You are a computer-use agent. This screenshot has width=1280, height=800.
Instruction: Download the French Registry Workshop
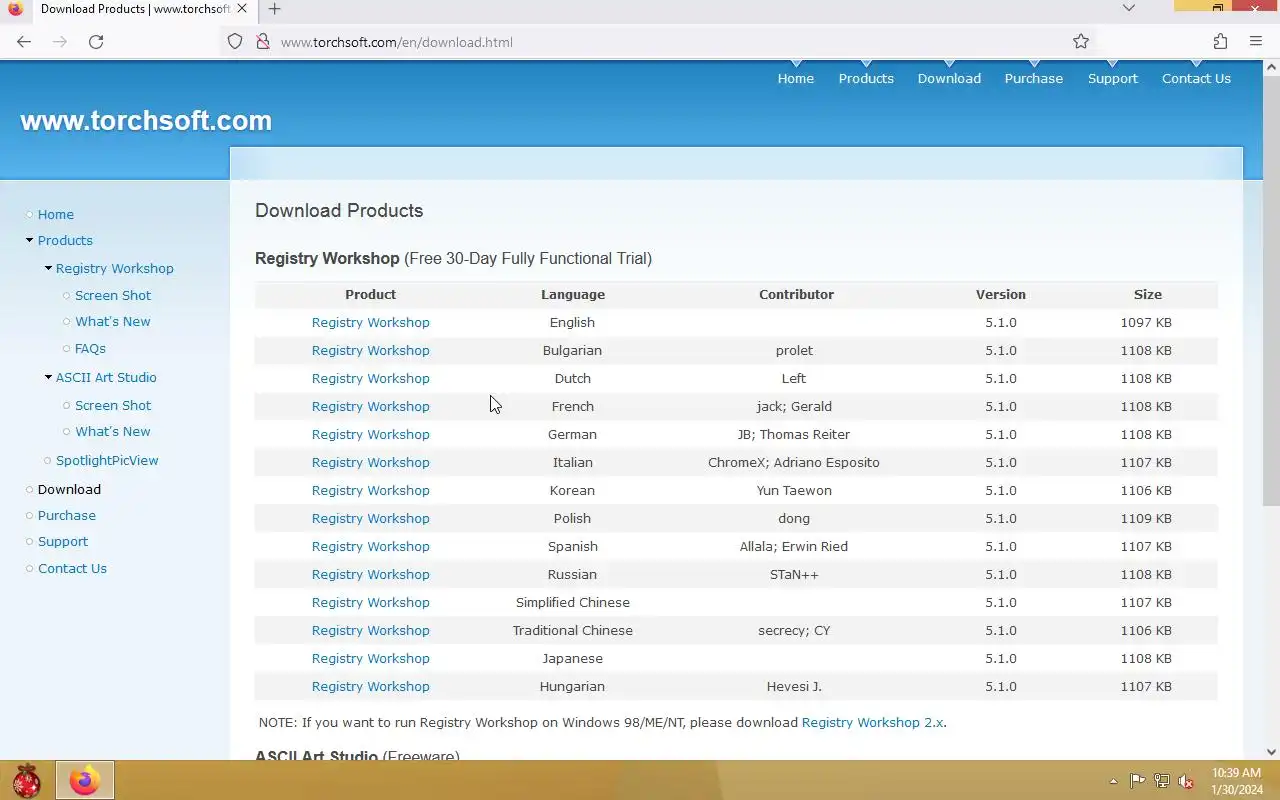click(370, 406)
